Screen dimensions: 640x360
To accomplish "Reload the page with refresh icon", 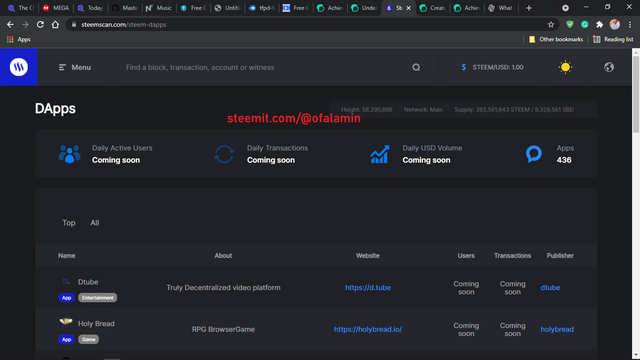I will (x=40, y=24).
